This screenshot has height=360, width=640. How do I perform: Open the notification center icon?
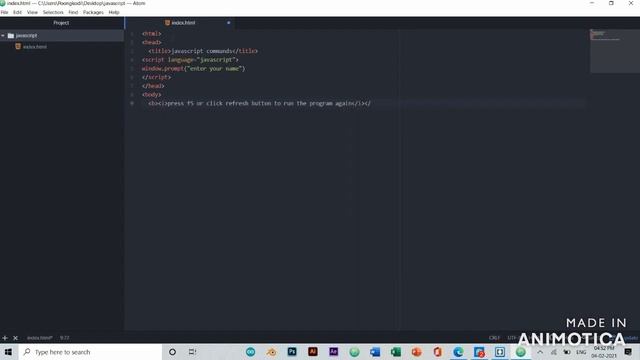tap(628, 352)
